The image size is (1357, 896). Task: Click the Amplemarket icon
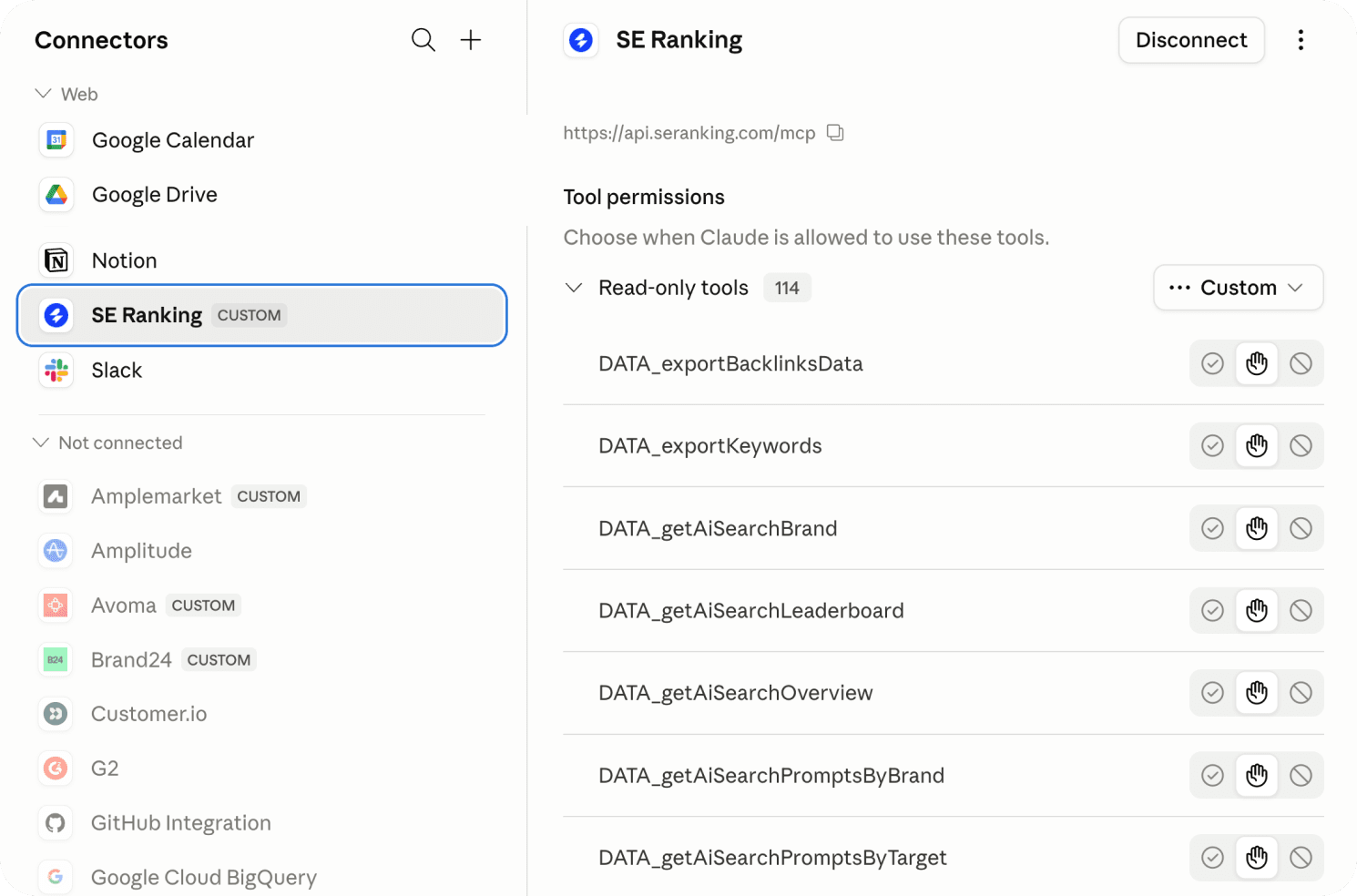(56, 496)
